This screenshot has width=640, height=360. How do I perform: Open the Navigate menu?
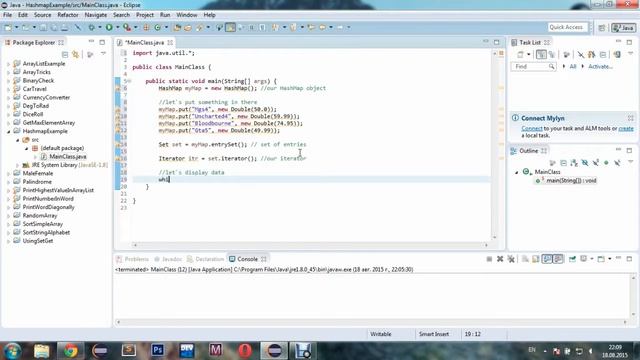(96, 15)
